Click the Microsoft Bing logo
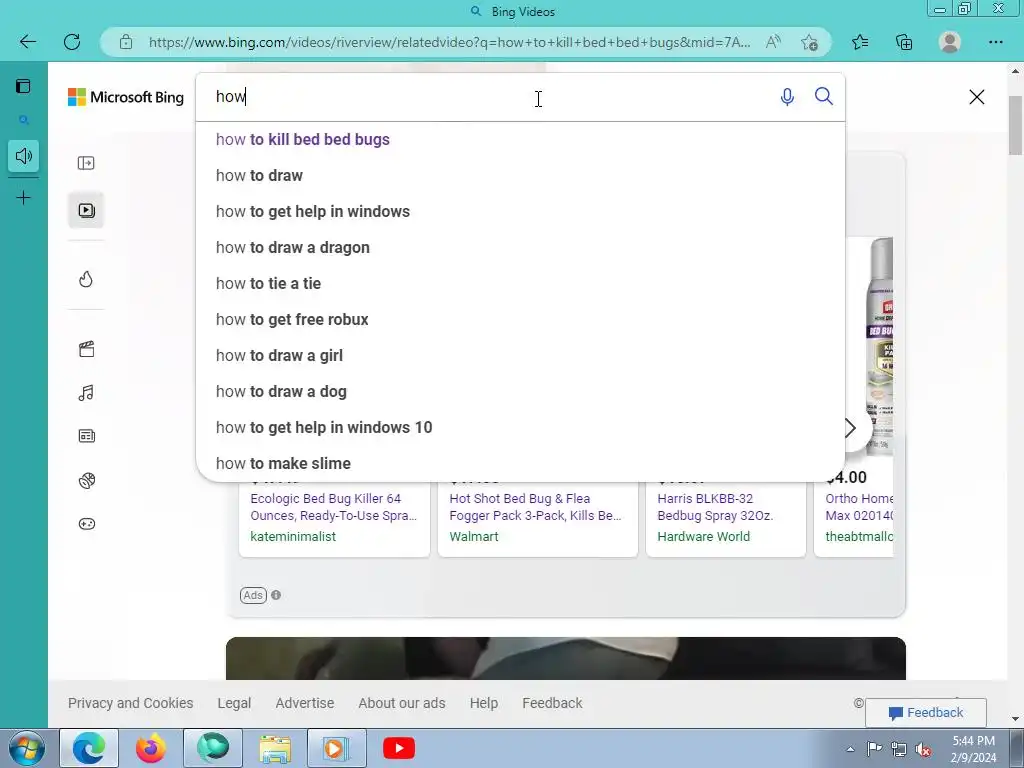This screenshot has height=768, width=1024. 126,97
